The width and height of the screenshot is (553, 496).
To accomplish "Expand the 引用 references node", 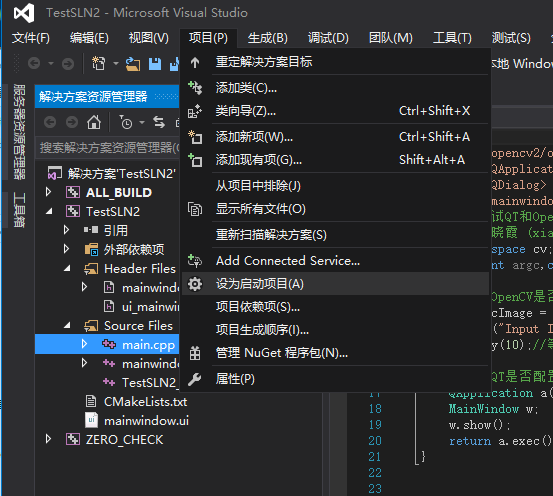I will pos(66,230).
